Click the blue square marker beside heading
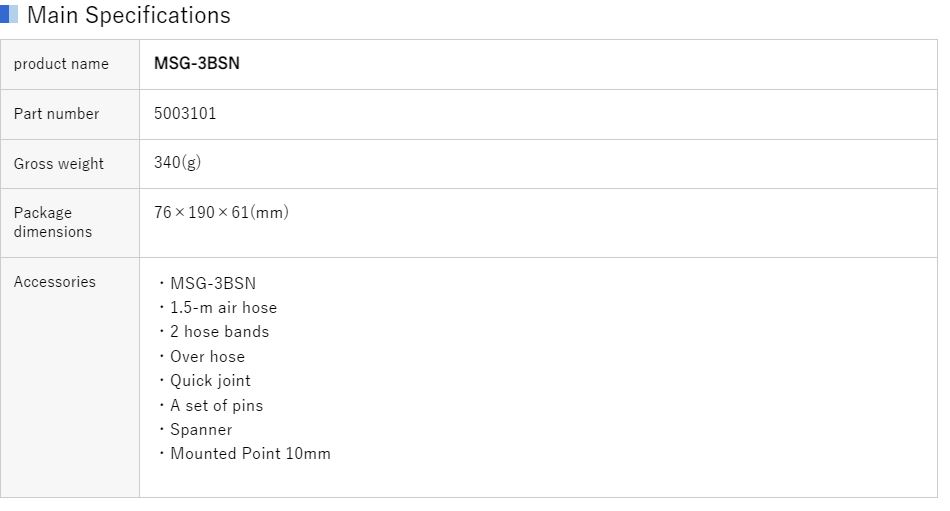This screenshot has width=950, height=511. pyautogui.click(x=9, y=15)
